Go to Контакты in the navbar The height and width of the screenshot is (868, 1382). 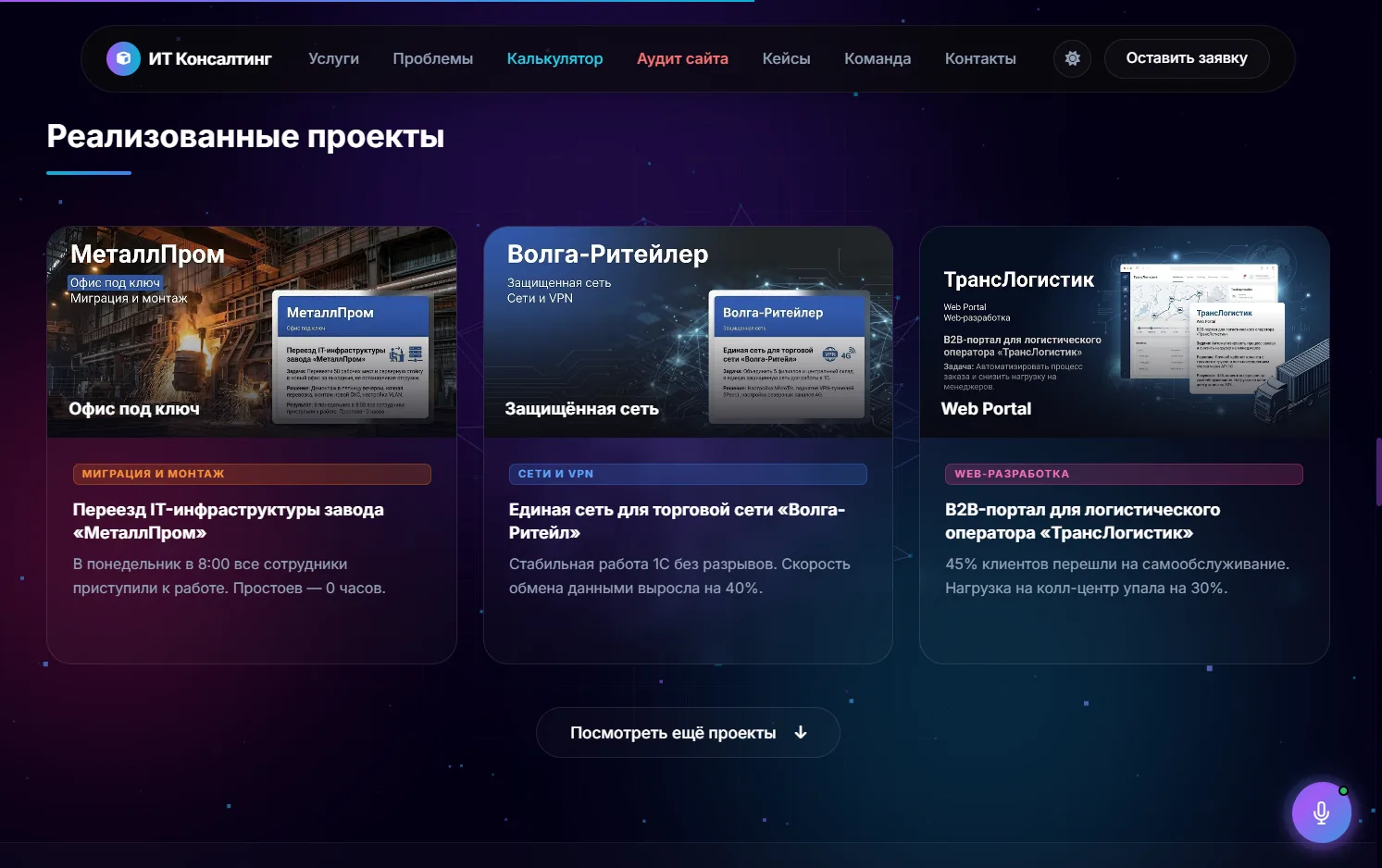(x=980, y=58)
